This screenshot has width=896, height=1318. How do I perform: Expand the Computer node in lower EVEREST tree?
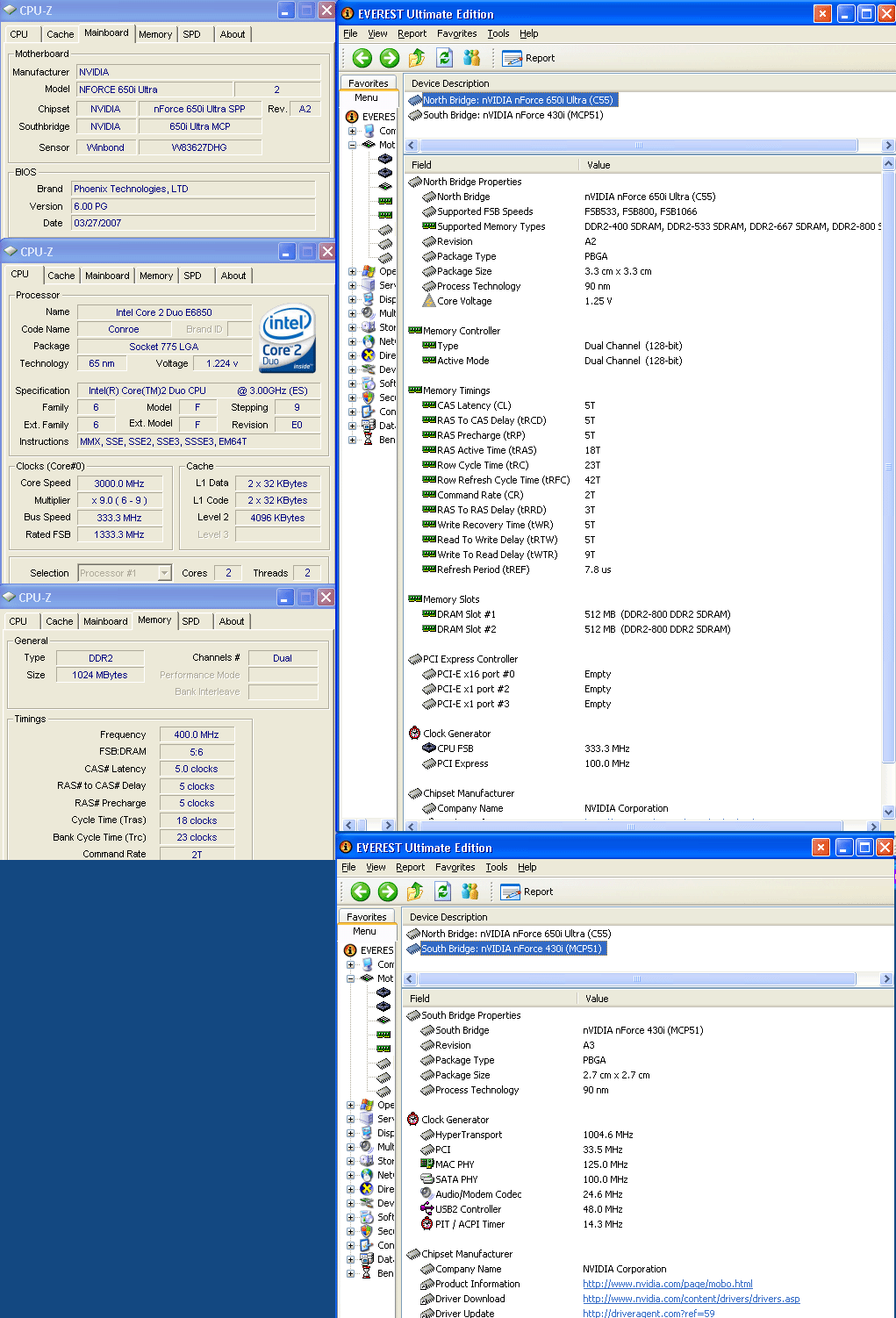(351, 964)
